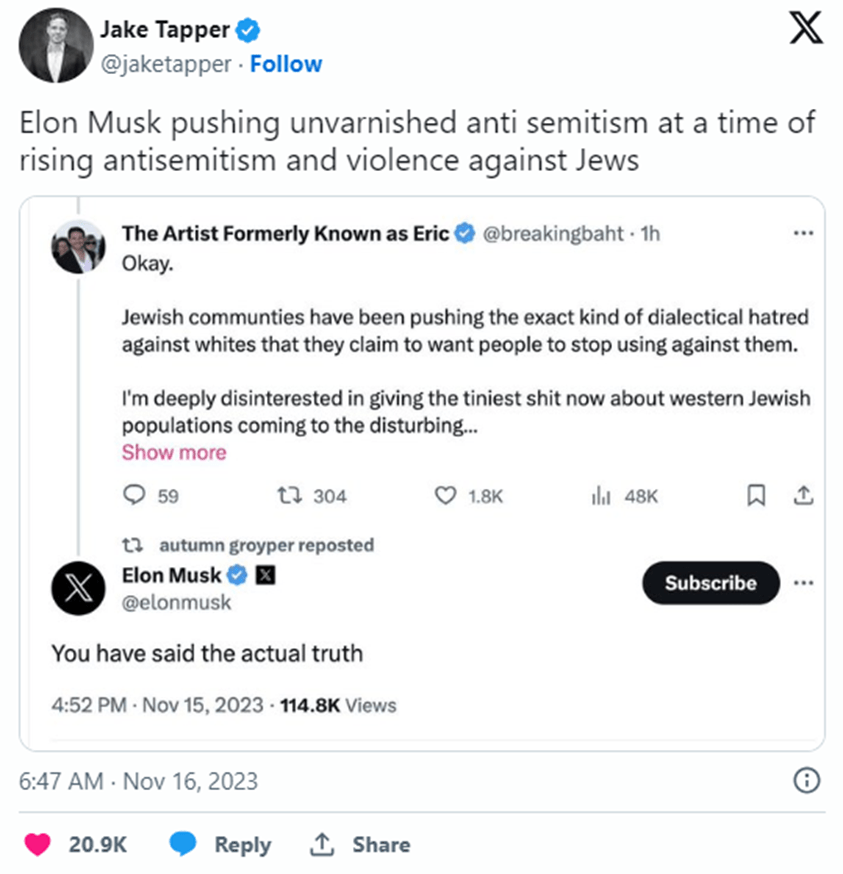Open Elon Musk's X avatar
Screen dimensions: 843x874
pos(79,587)
